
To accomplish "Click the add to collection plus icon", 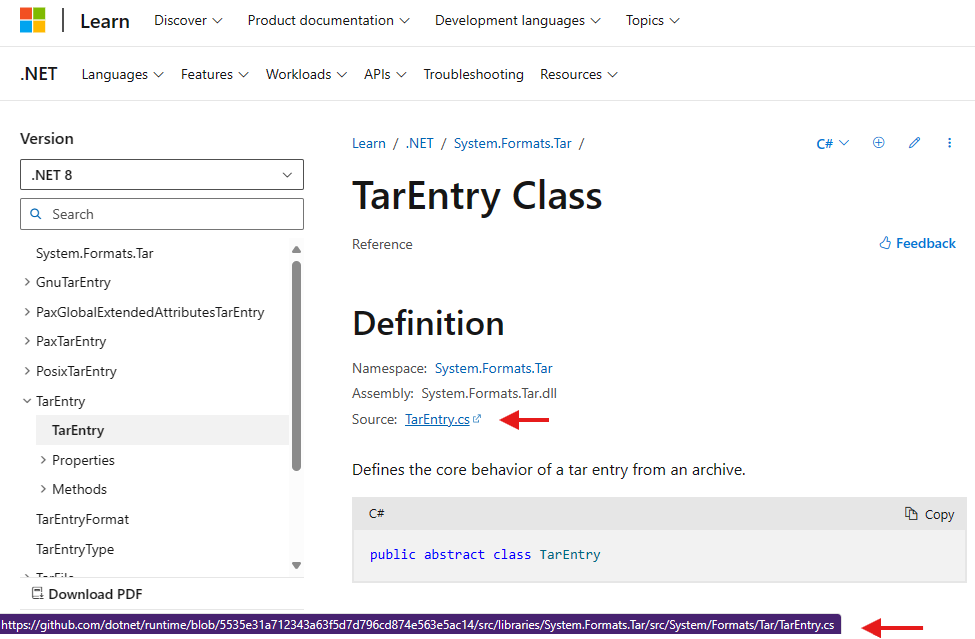I will [x=879, y=143].
